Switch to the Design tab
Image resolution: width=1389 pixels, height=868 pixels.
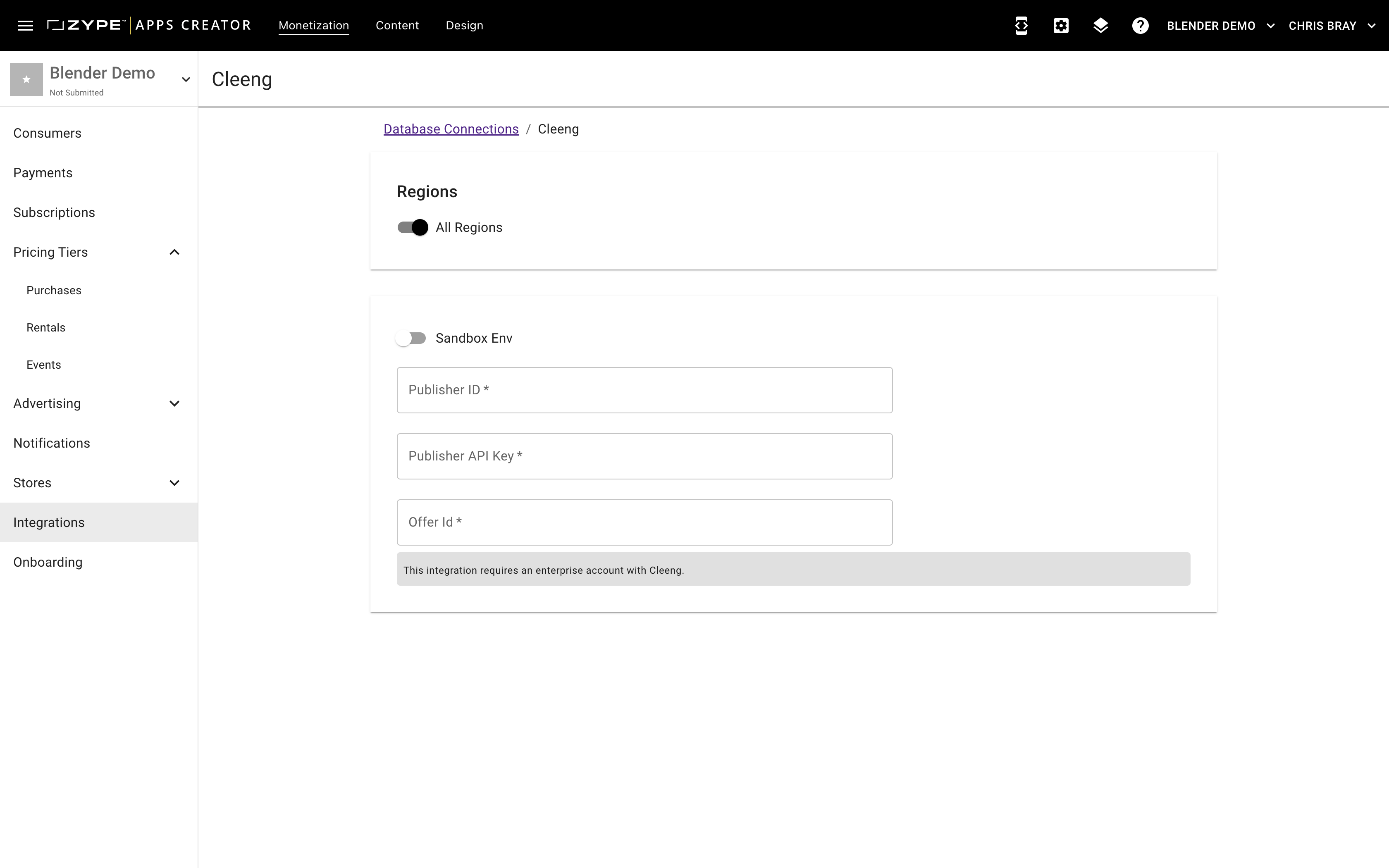[464, 25]
